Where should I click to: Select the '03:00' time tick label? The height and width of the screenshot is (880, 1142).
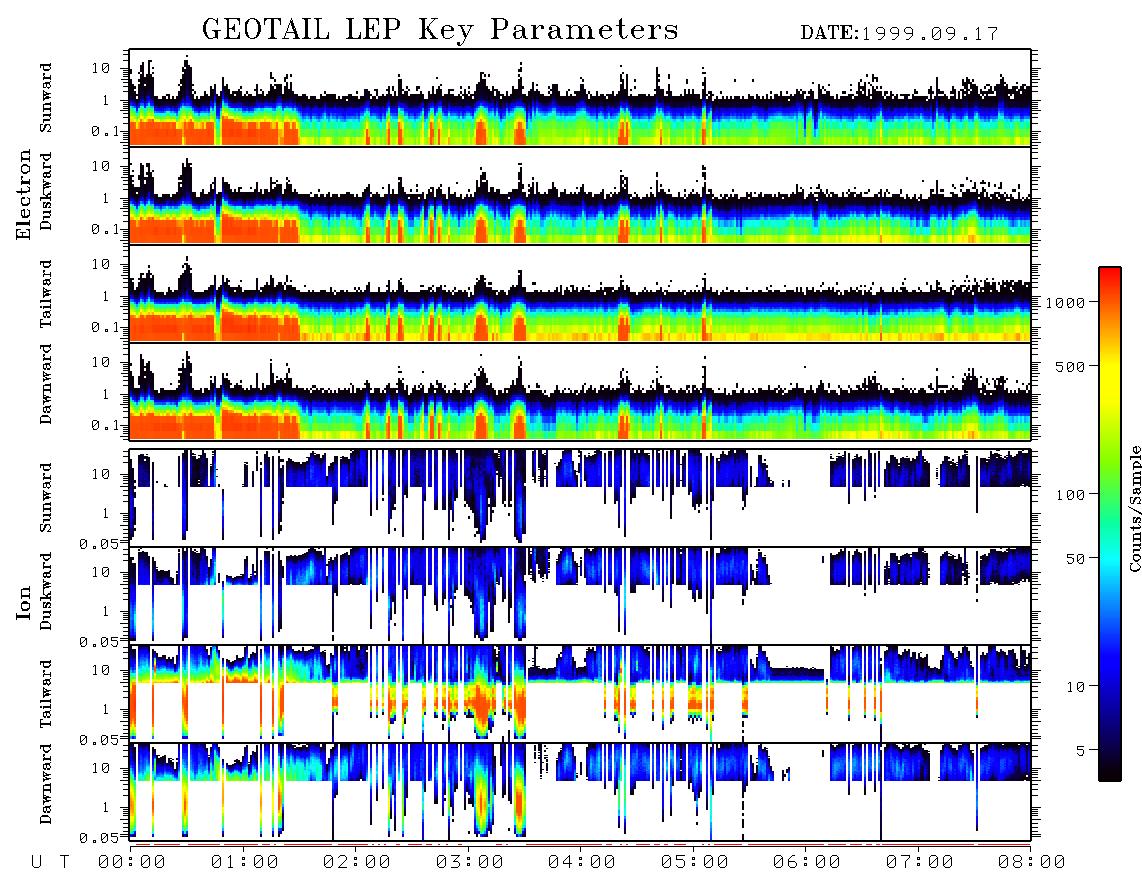coord(470,862)
